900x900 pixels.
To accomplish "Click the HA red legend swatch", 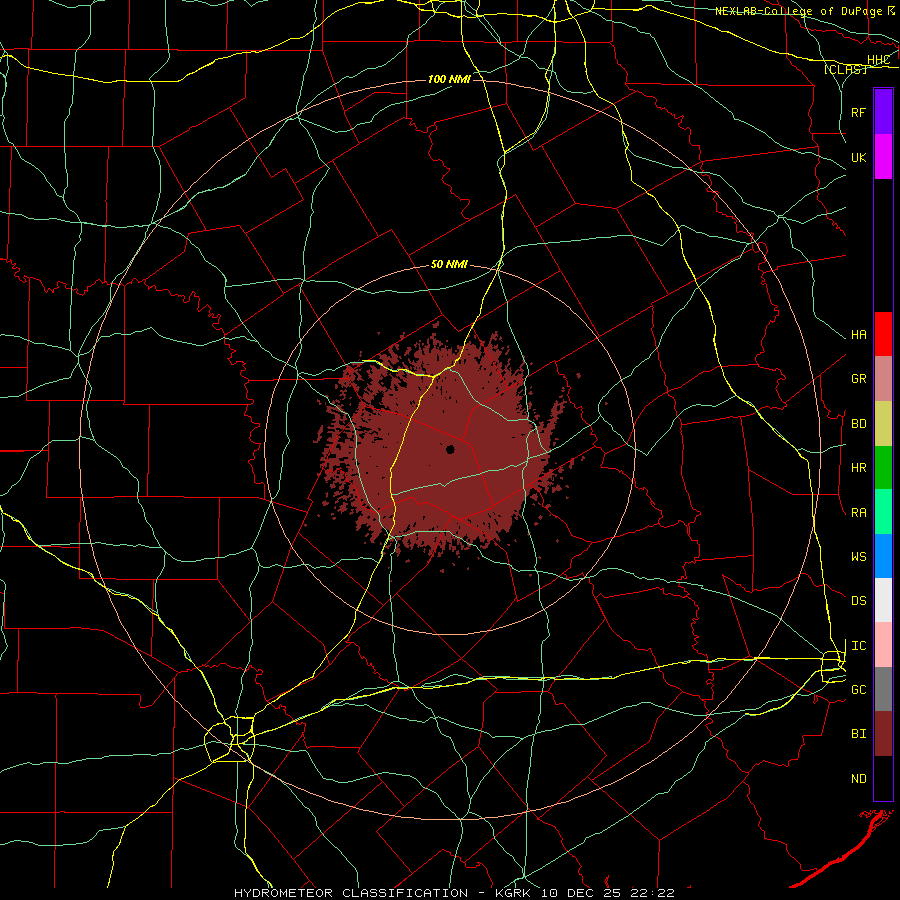I will click(883, 334).
